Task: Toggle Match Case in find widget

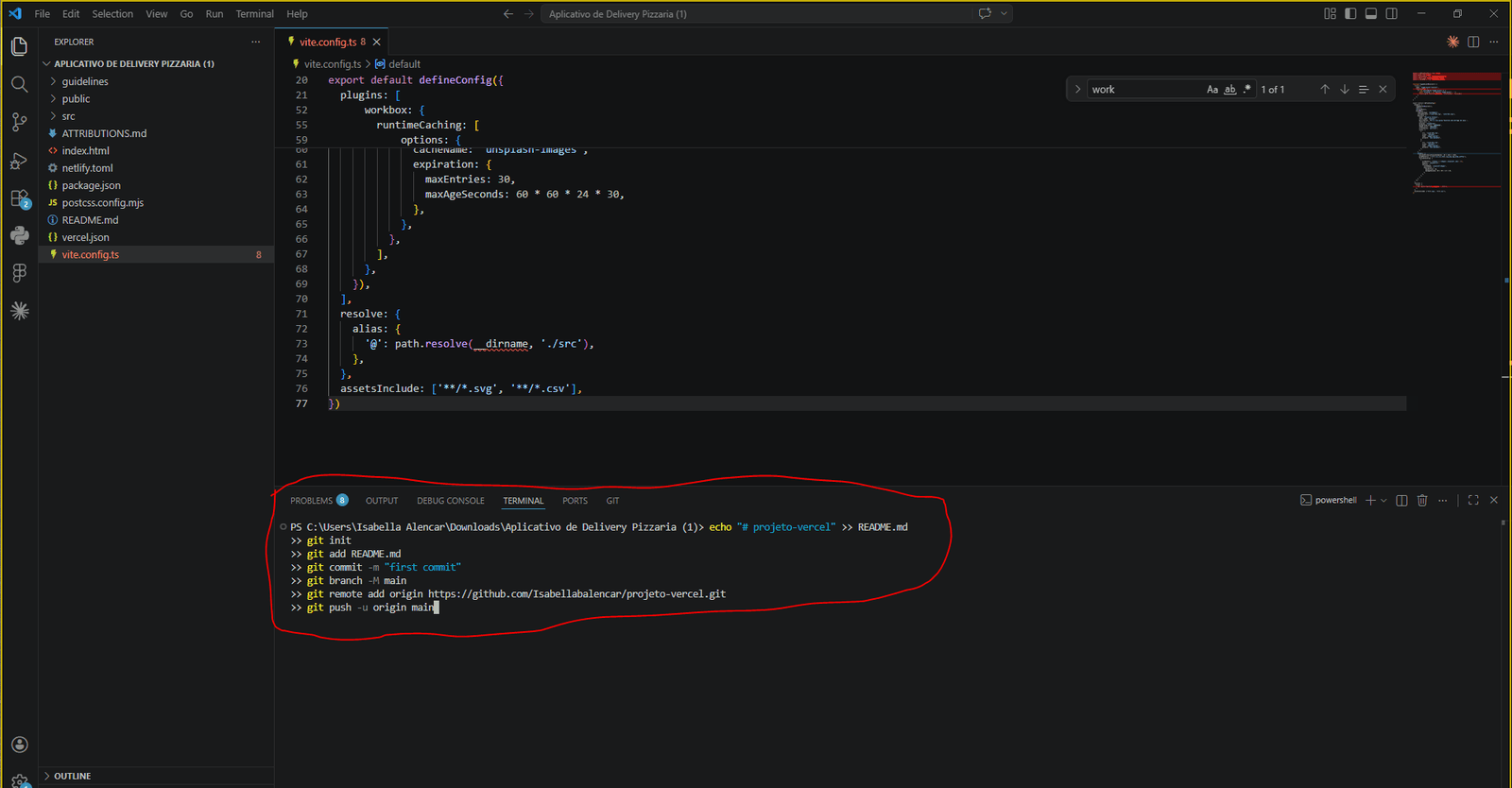Action: 1212,90
